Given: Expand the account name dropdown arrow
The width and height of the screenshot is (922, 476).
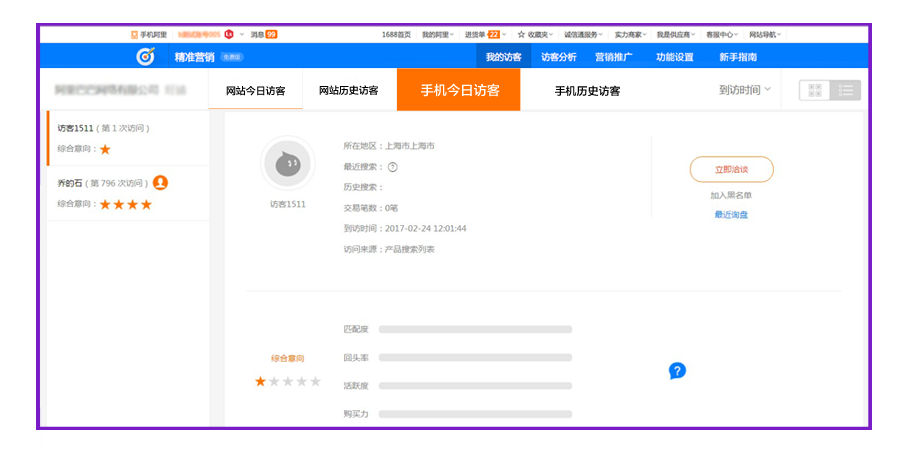Looking at the screenshot, I should (x=242, y=35).
